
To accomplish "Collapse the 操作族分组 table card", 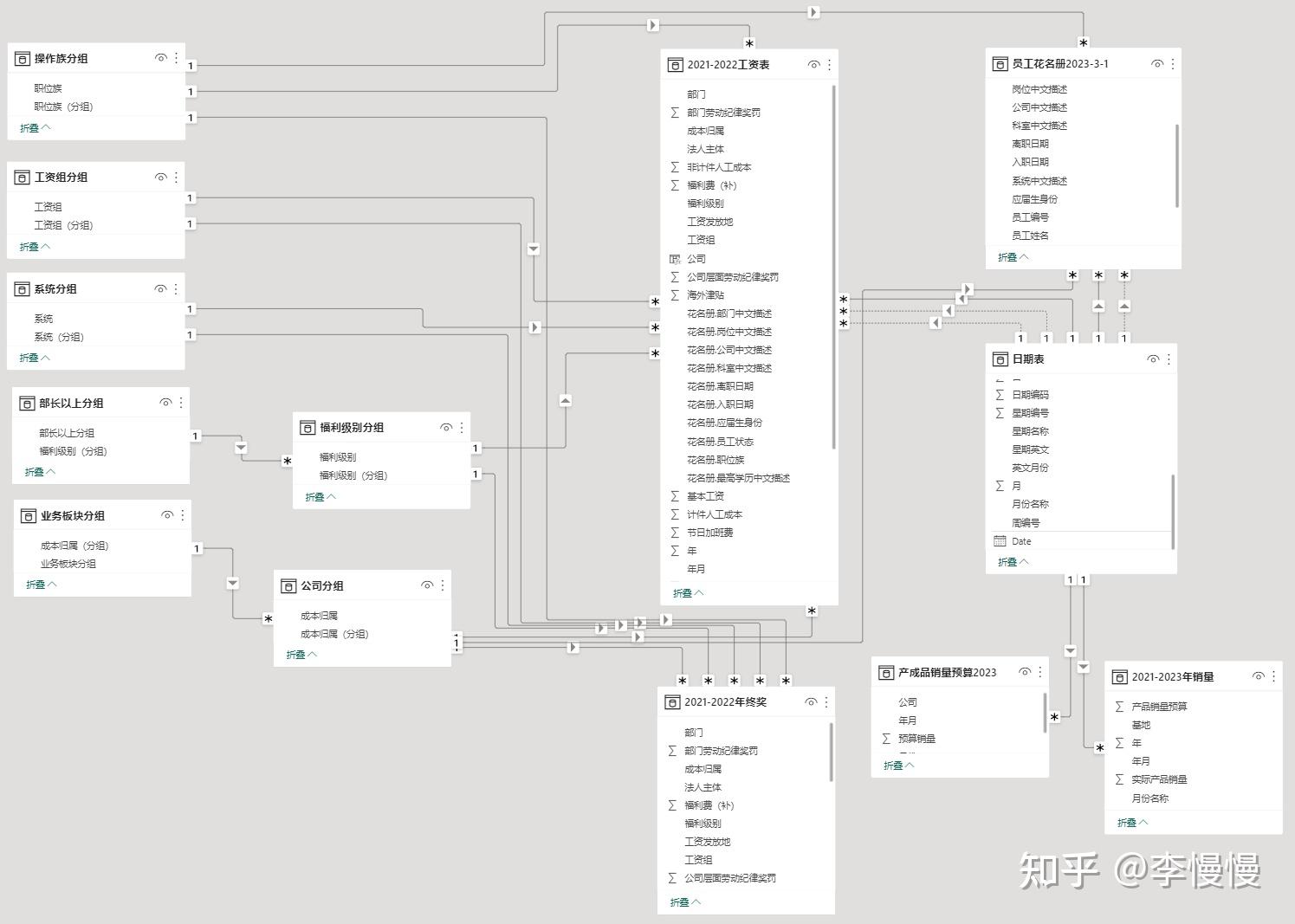I will (x=36, y=128).
